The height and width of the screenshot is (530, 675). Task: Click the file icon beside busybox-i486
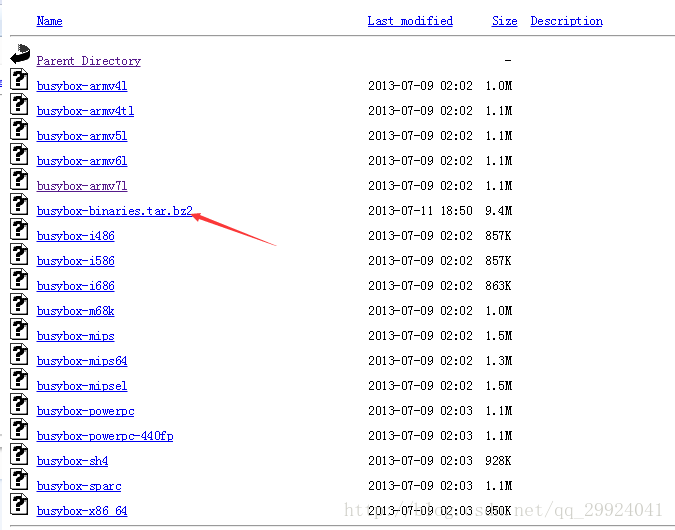pos(19,229)
